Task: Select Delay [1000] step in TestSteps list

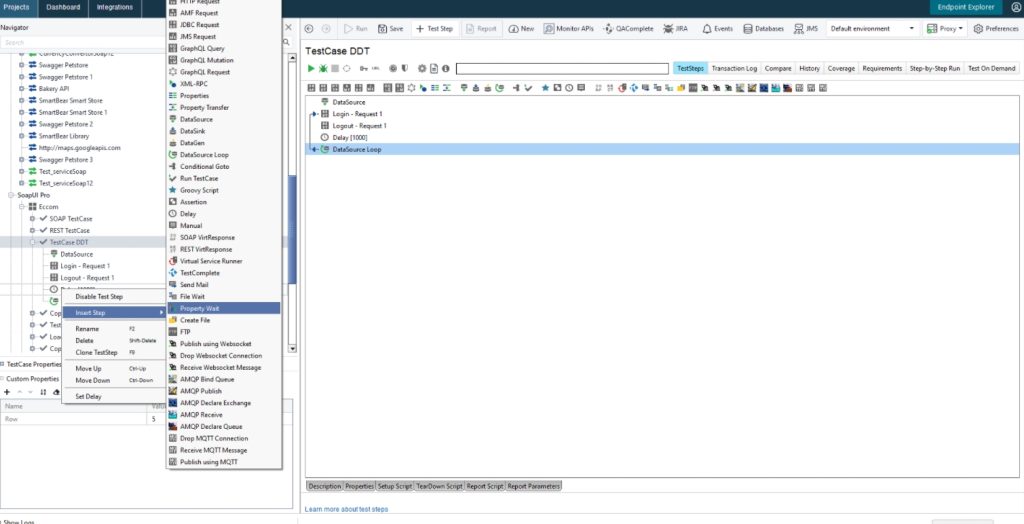Action: [x=350, y=137]
